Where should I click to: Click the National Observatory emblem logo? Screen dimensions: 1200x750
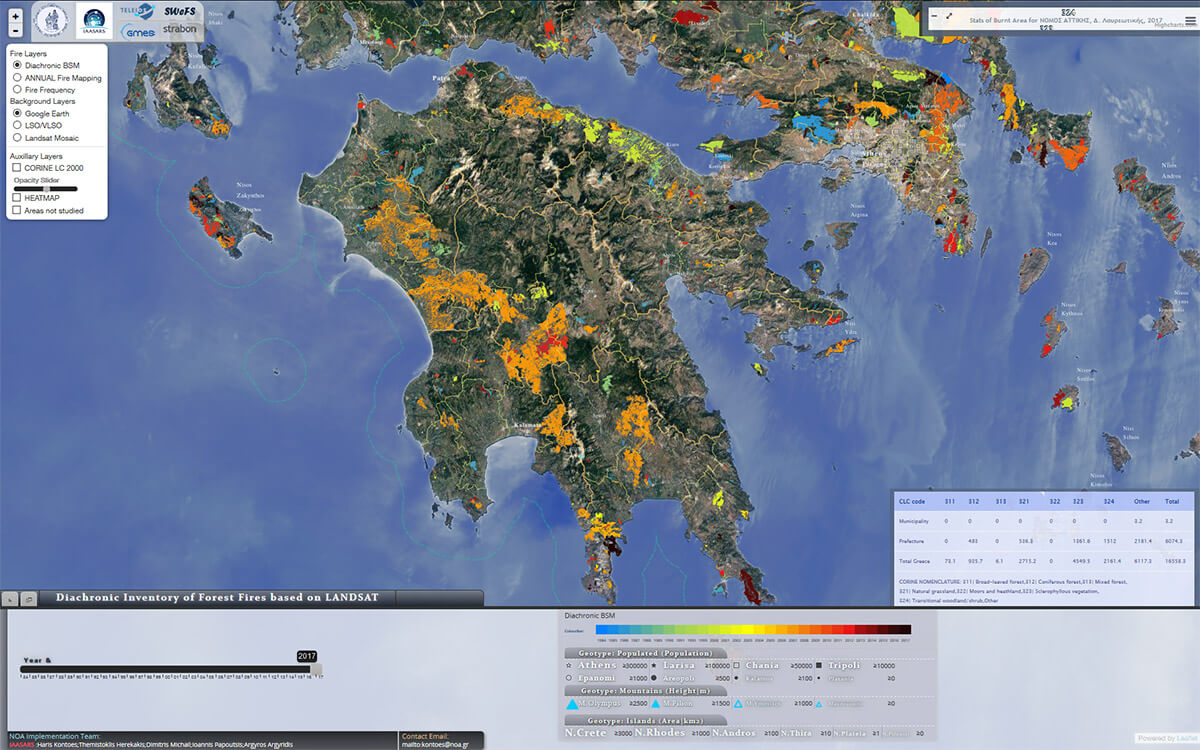point(52,19)
